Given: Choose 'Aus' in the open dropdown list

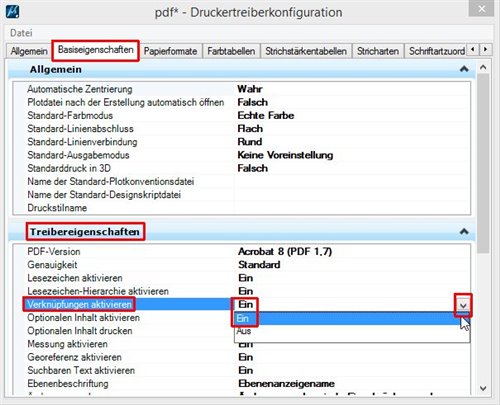Looking at the screenshot, I should (x=352, y=331).
